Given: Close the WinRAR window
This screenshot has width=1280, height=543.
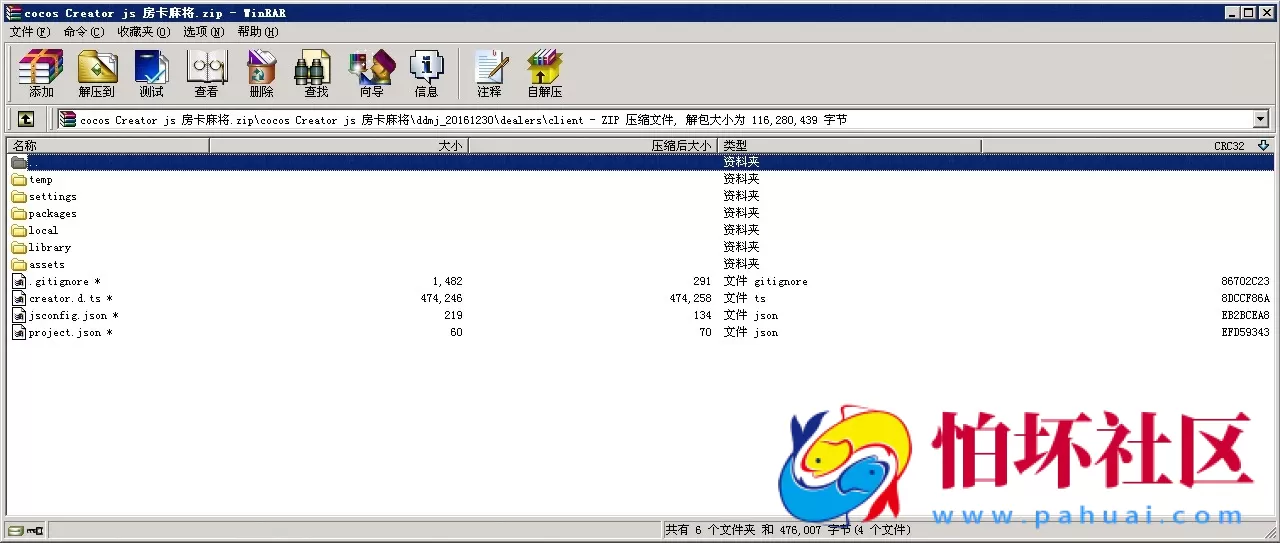Looking at the screenshot, I should pos(1267,13).
